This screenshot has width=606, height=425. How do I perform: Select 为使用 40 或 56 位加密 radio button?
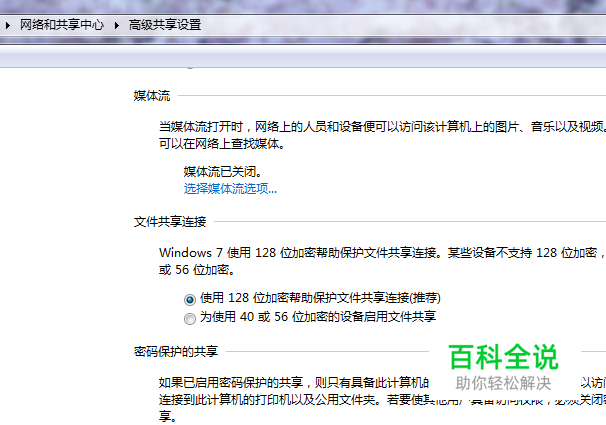point(190,319)
